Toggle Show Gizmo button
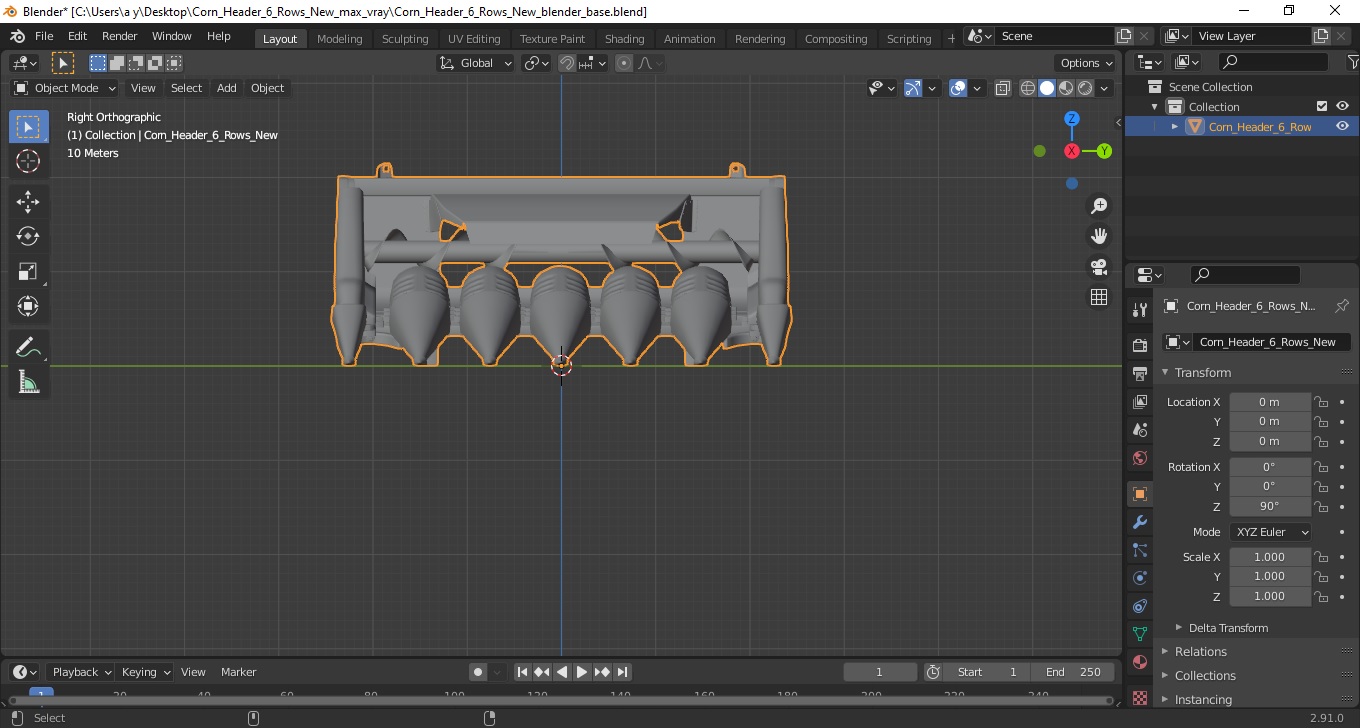 pos(913,88)
